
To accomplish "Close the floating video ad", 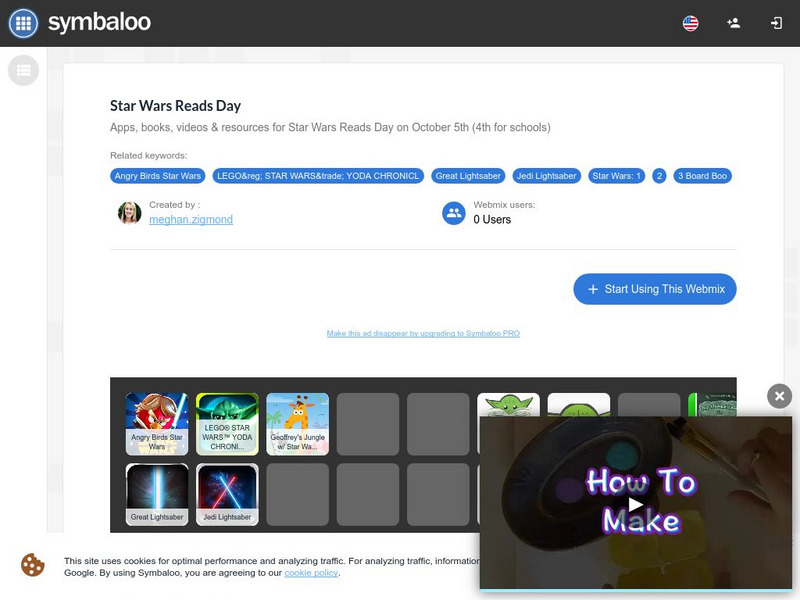I will pos(779,396).
